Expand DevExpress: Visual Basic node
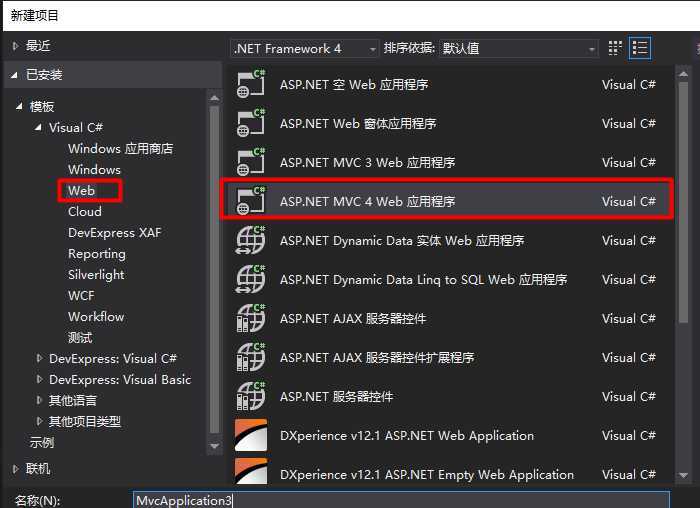 point(39,379)
